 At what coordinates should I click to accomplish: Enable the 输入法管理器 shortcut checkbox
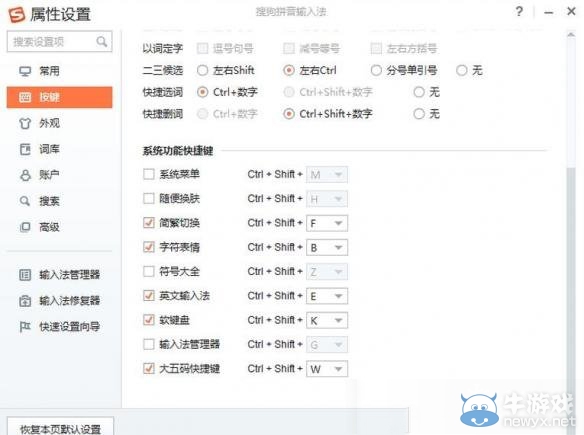[149, 344]
